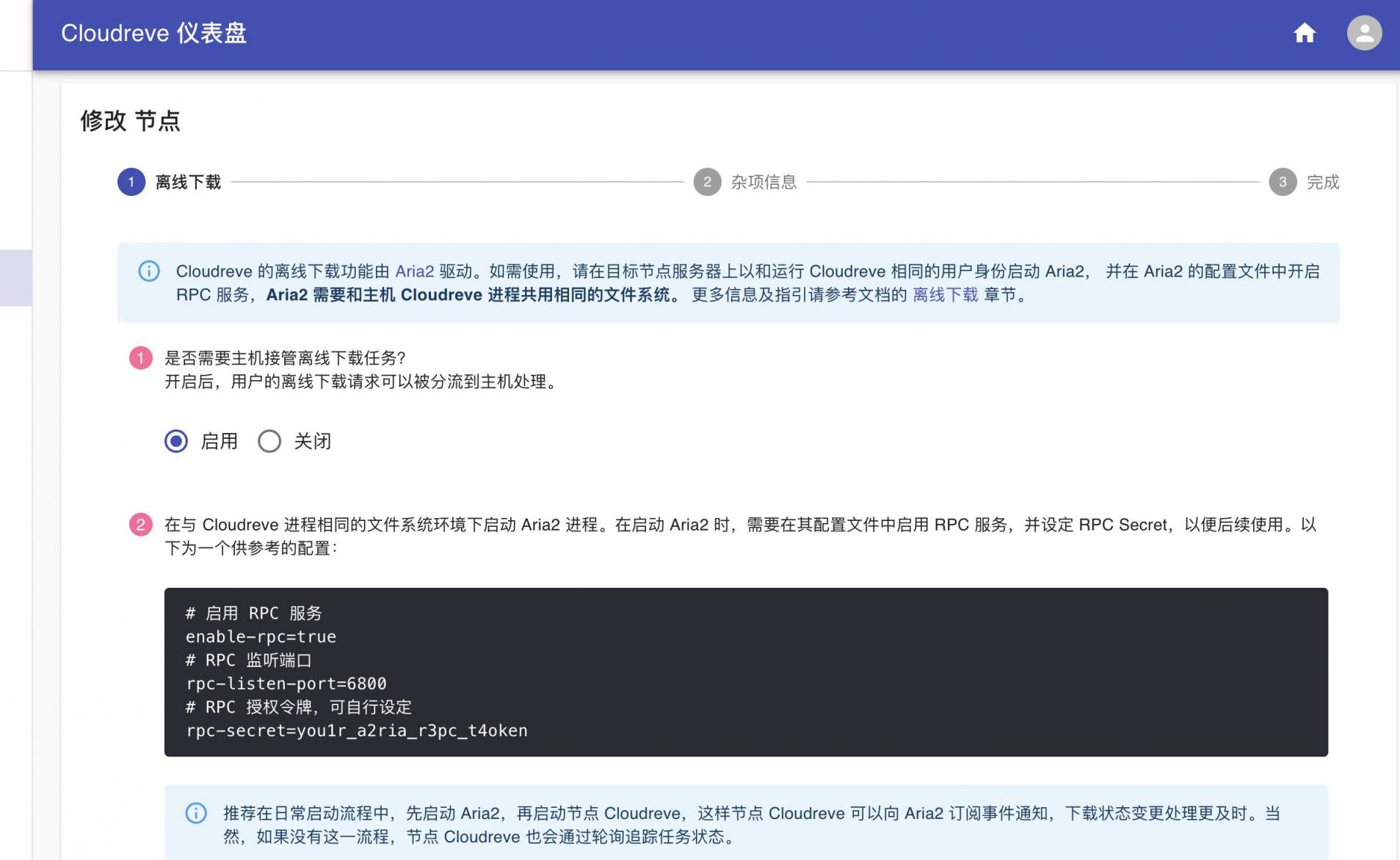Open the 离线下载 documentation link
Screen dimensions: 1400x860
tap(944, 295)
